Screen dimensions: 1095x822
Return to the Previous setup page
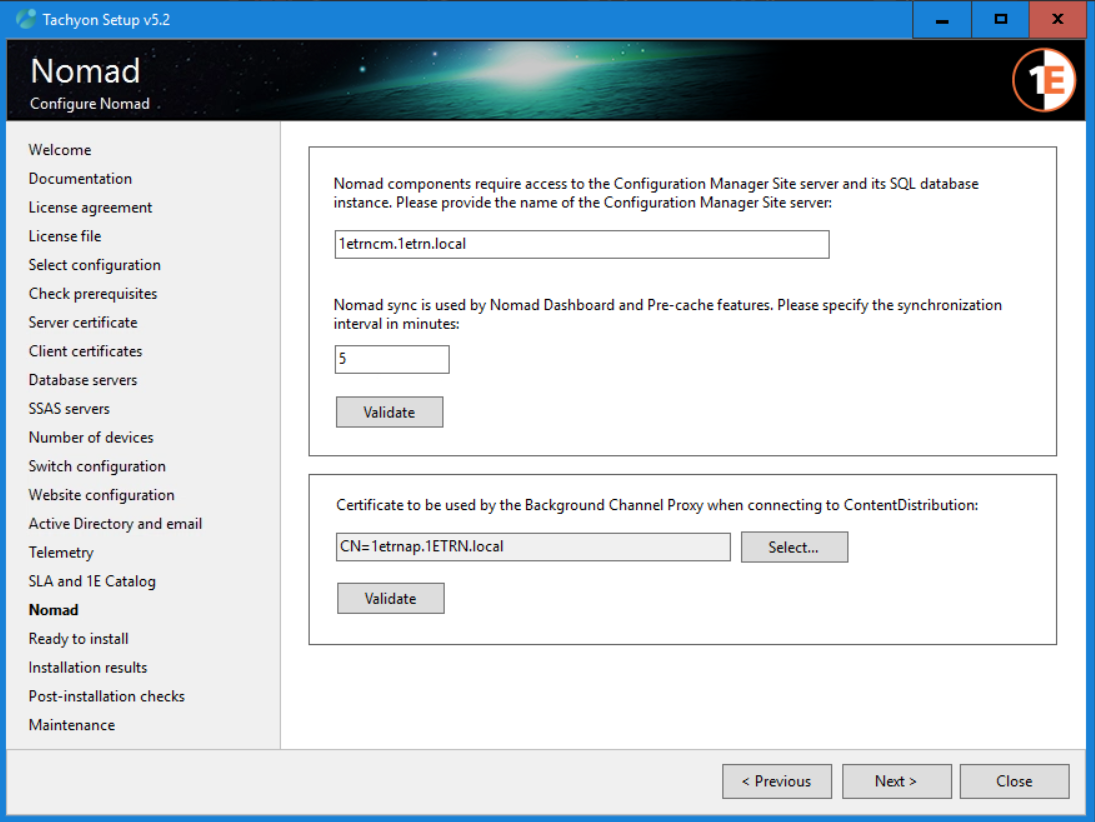[776, 781]
